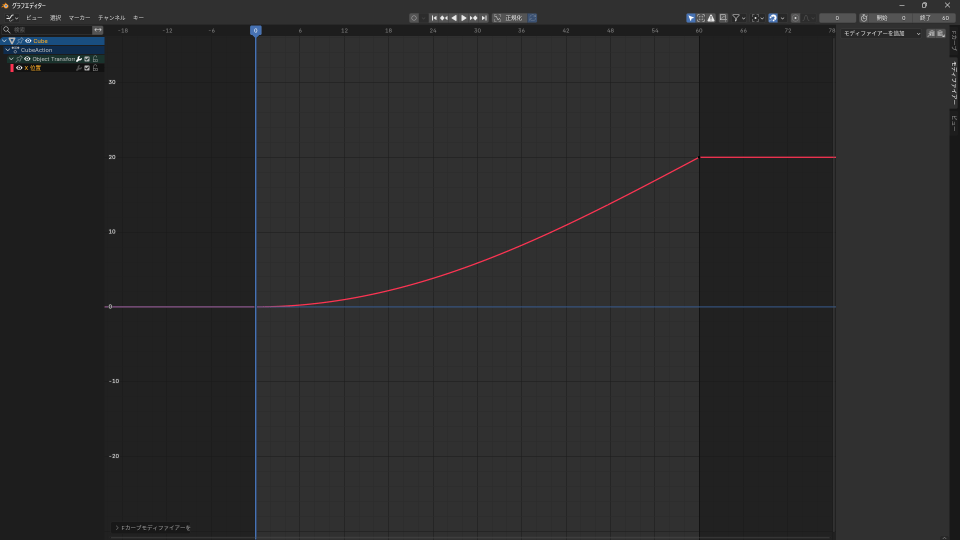Open the モディファイアーを追加 dropdown

[x=881, y=33]
